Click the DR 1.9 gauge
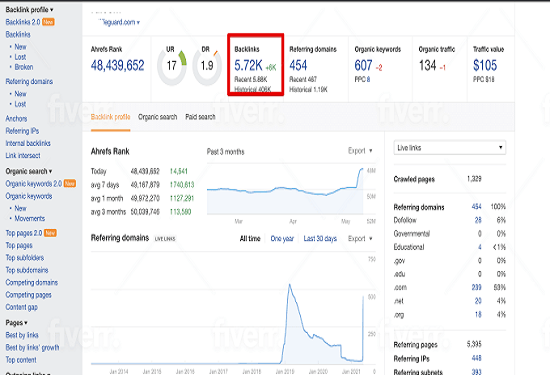Image resolution: width=550 pixels, height=375 pixels. (207, 66)
